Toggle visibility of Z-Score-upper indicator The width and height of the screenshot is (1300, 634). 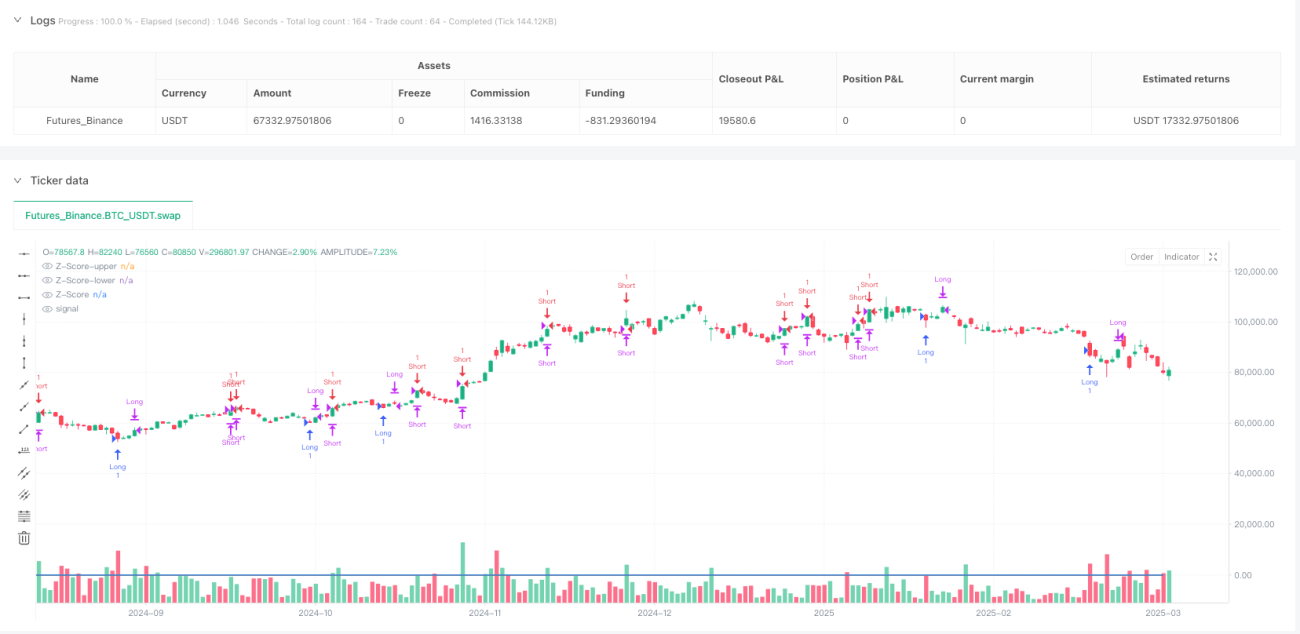click(47, 267)
